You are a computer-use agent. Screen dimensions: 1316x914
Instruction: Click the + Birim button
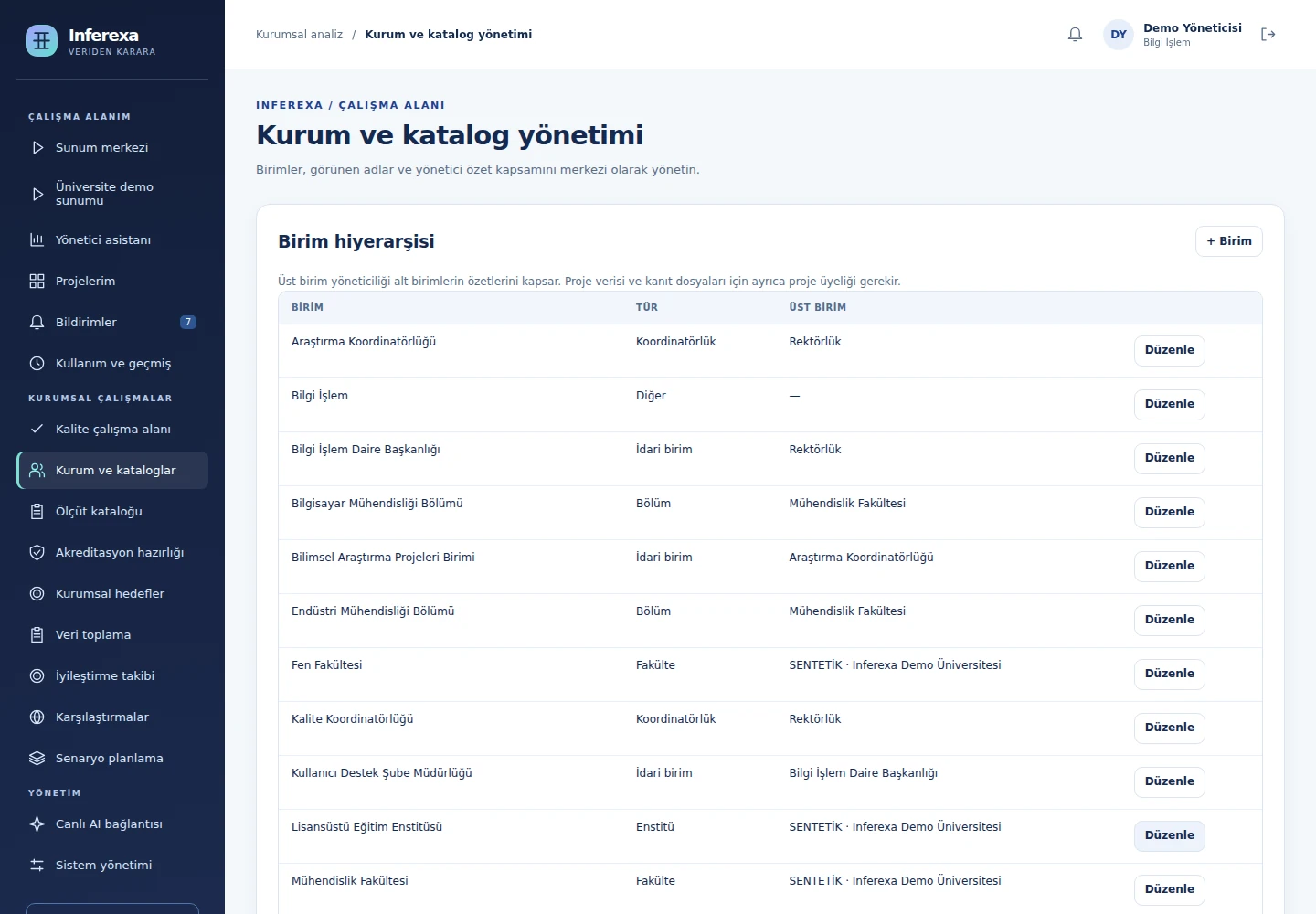[x=1229, y=241]
